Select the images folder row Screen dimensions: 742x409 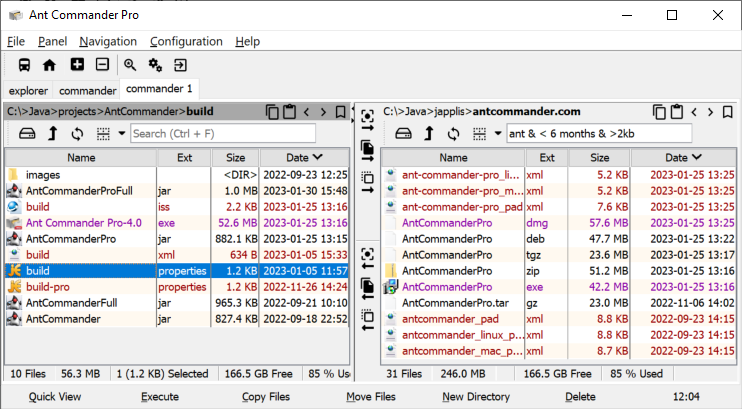pyautogui.click(x=177, y=175)
